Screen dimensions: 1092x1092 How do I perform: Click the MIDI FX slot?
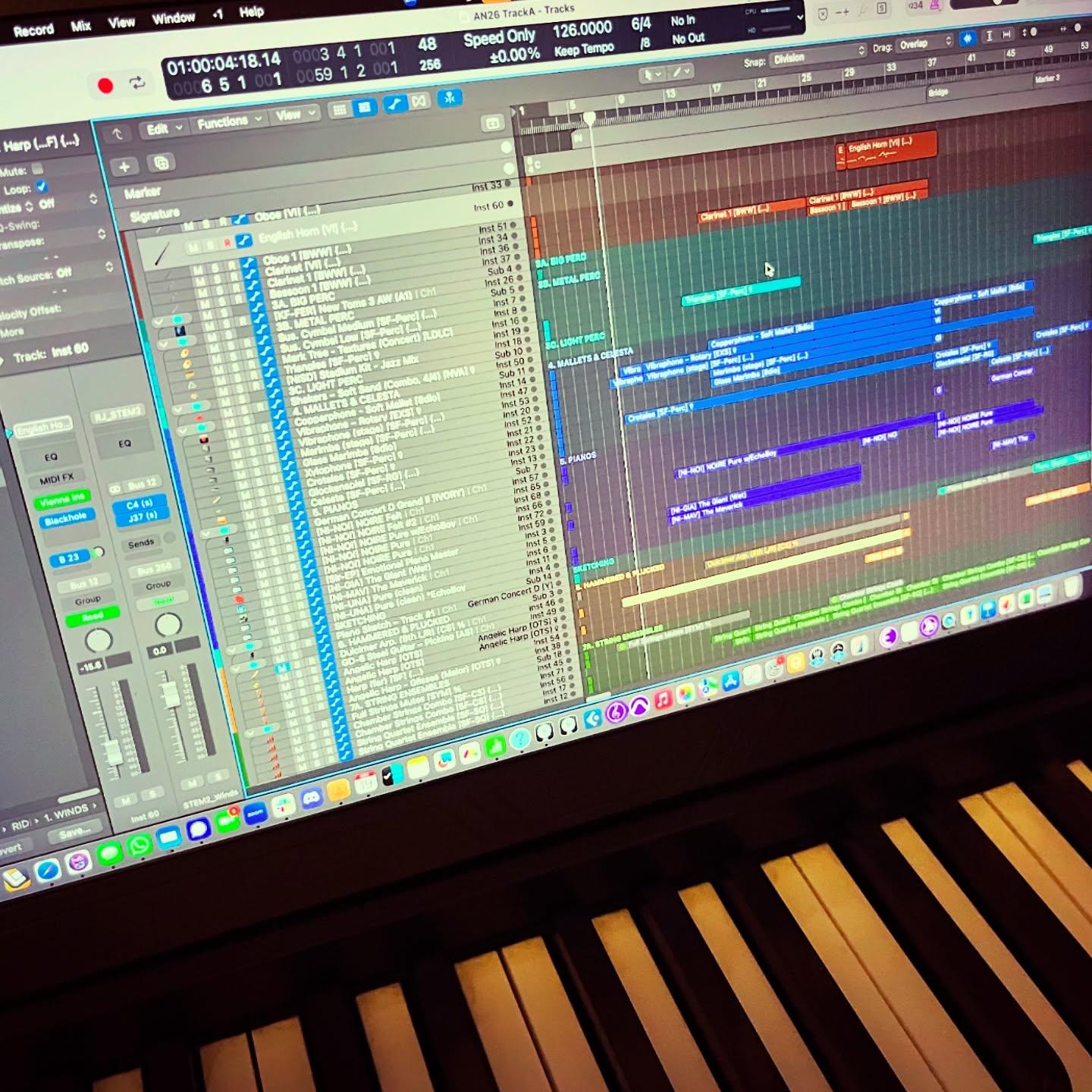56,479
